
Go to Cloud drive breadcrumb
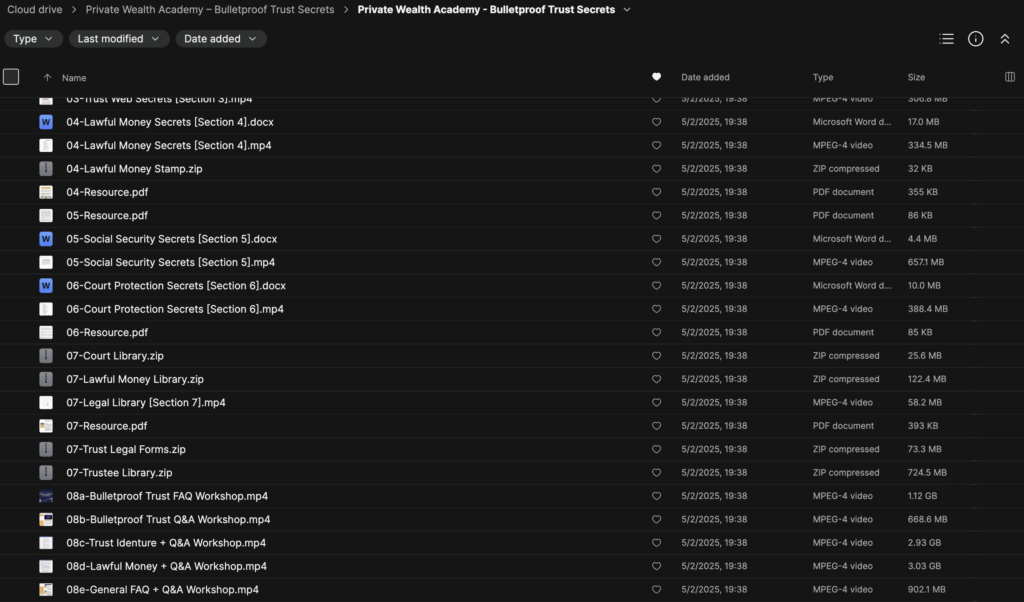[33, 10]
